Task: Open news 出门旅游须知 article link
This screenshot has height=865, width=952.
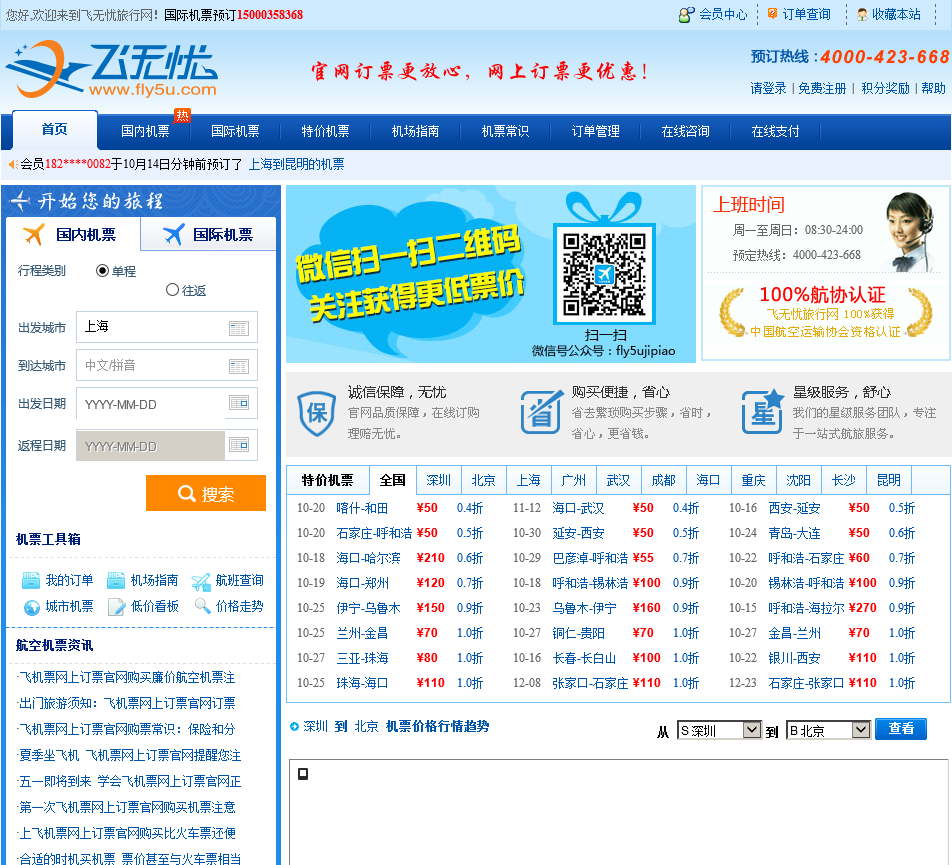Action: point(128,703)
